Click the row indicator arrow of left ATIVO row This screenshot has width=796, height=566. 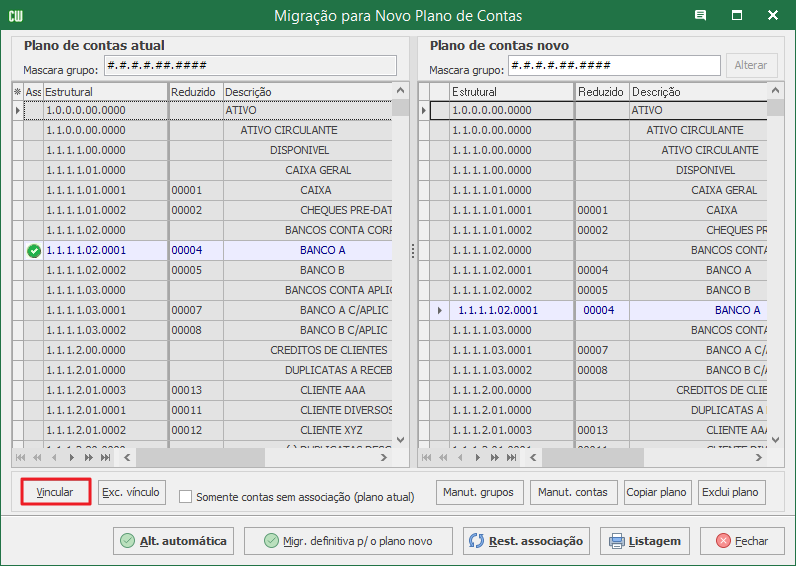[18, 110]
